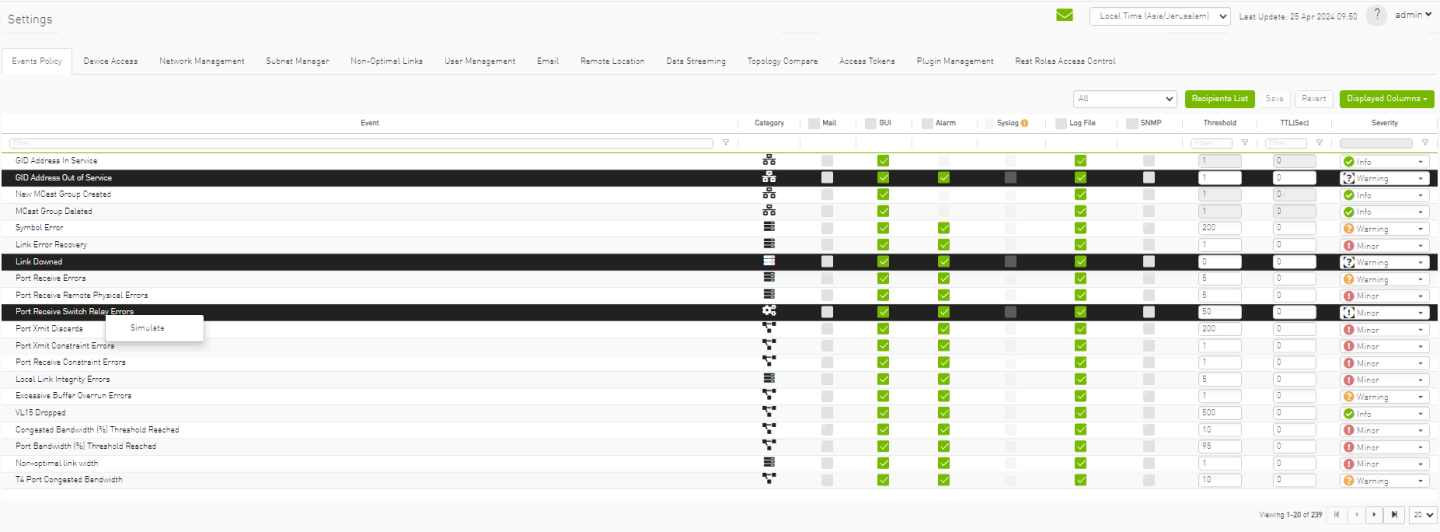
Task: Open help via the question mark icon
Action: click(1377, 15)
